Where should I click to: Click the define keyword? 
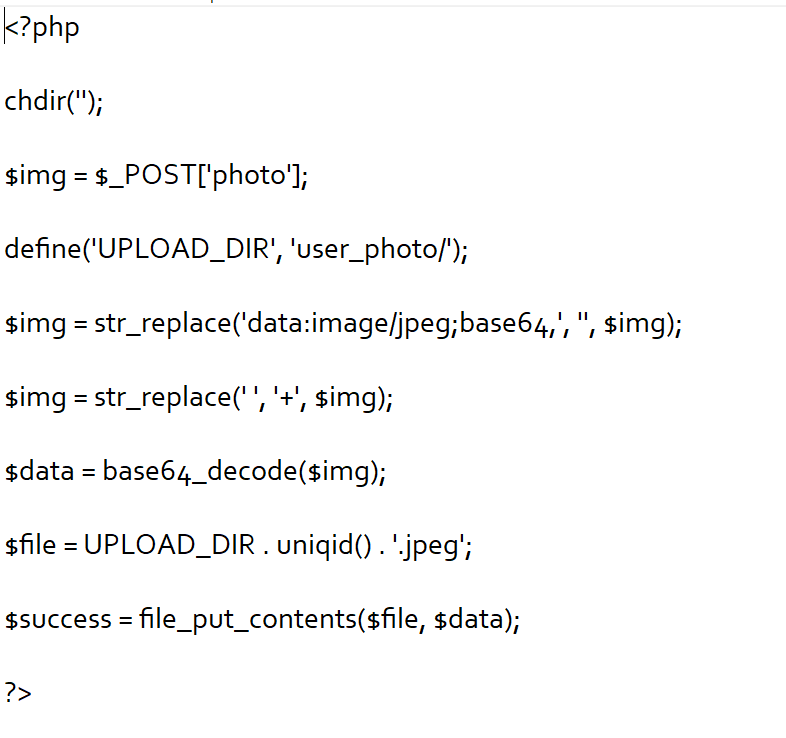tap(42, 249)
